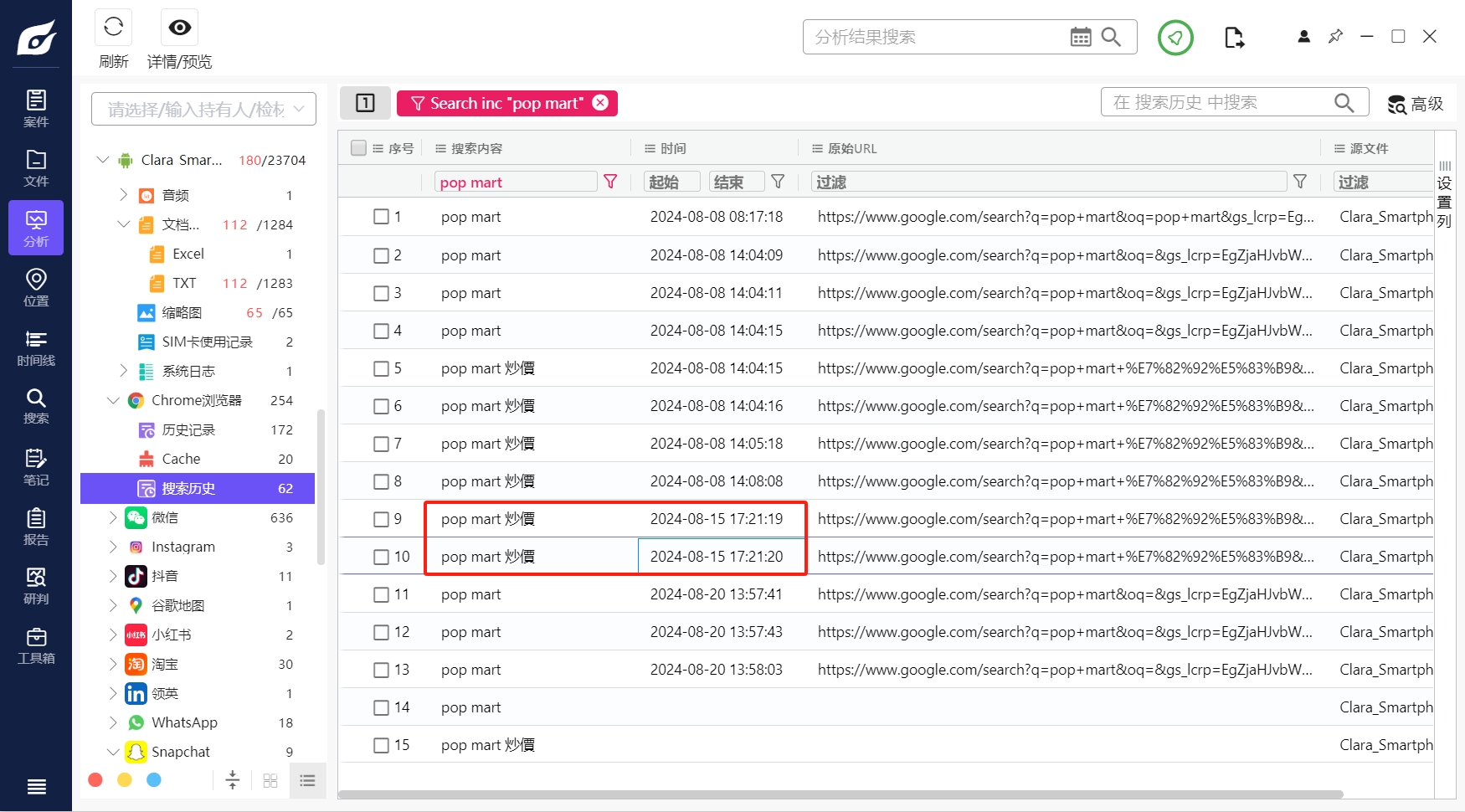Click the magnifier in 搜索历史 search box

click(1344, 102)
